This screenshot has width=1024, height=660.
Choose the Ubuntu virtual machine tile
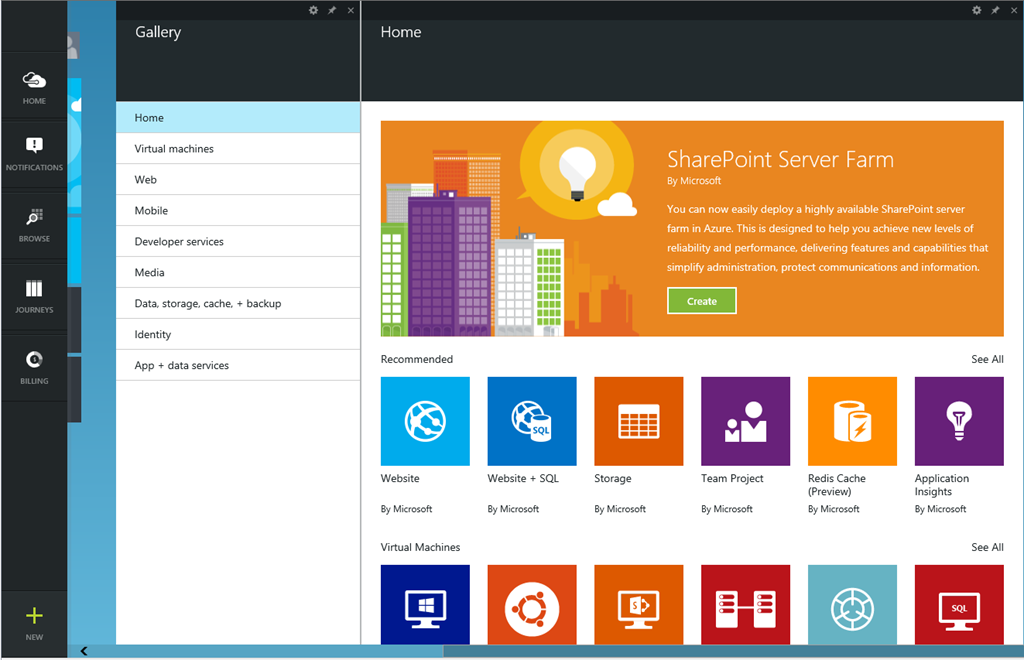click(532, 605)
